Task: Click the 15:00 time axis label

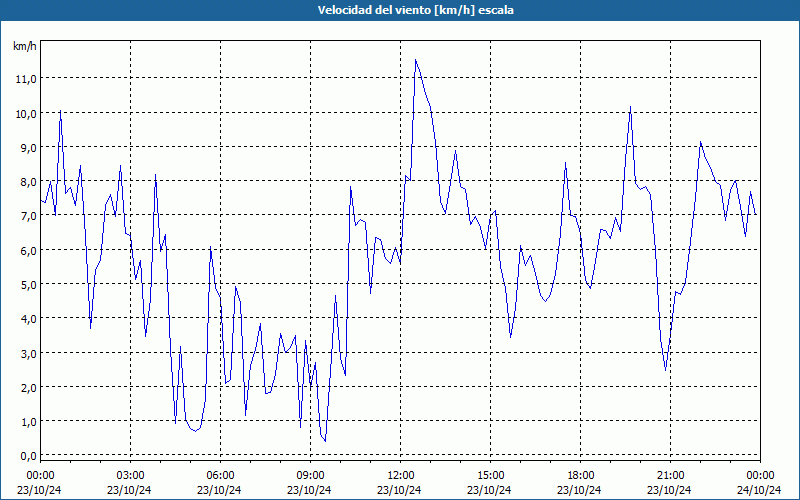Action: tap(490, 475)
